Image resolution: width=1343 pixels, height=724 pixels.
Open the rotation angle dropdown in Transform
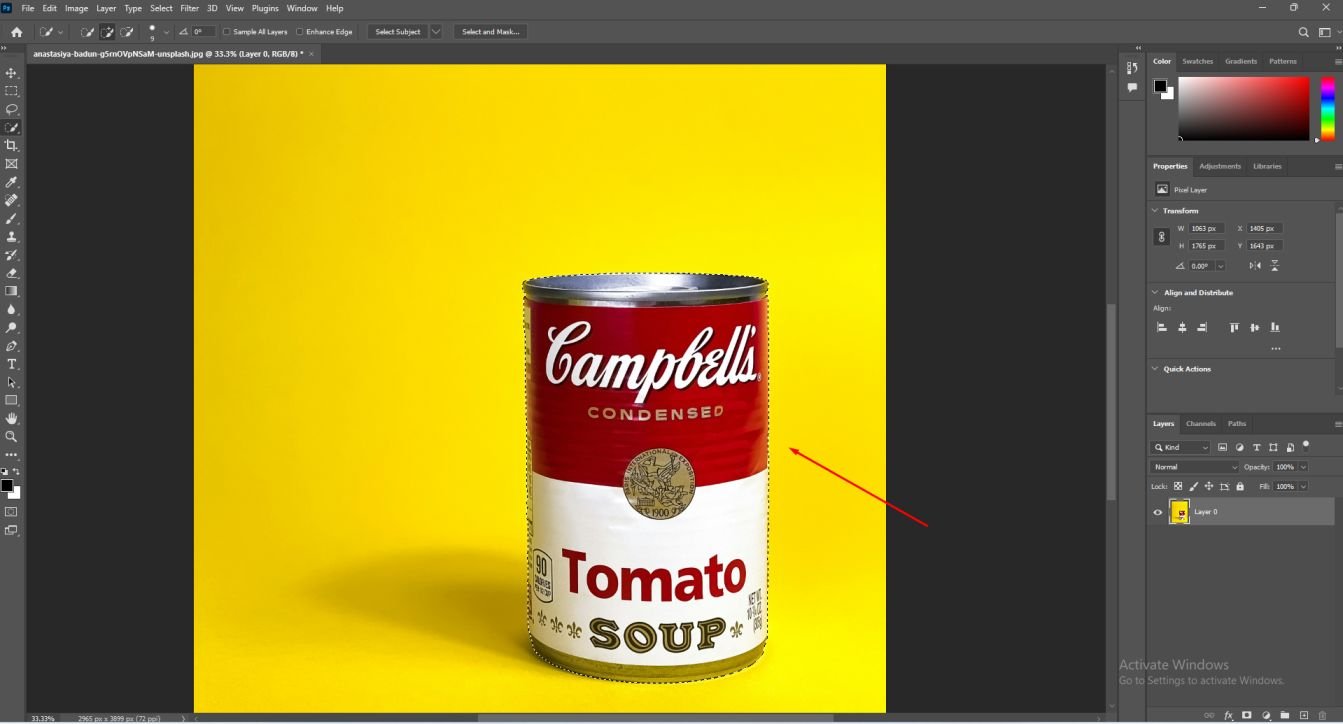(x=1220, y=266)
